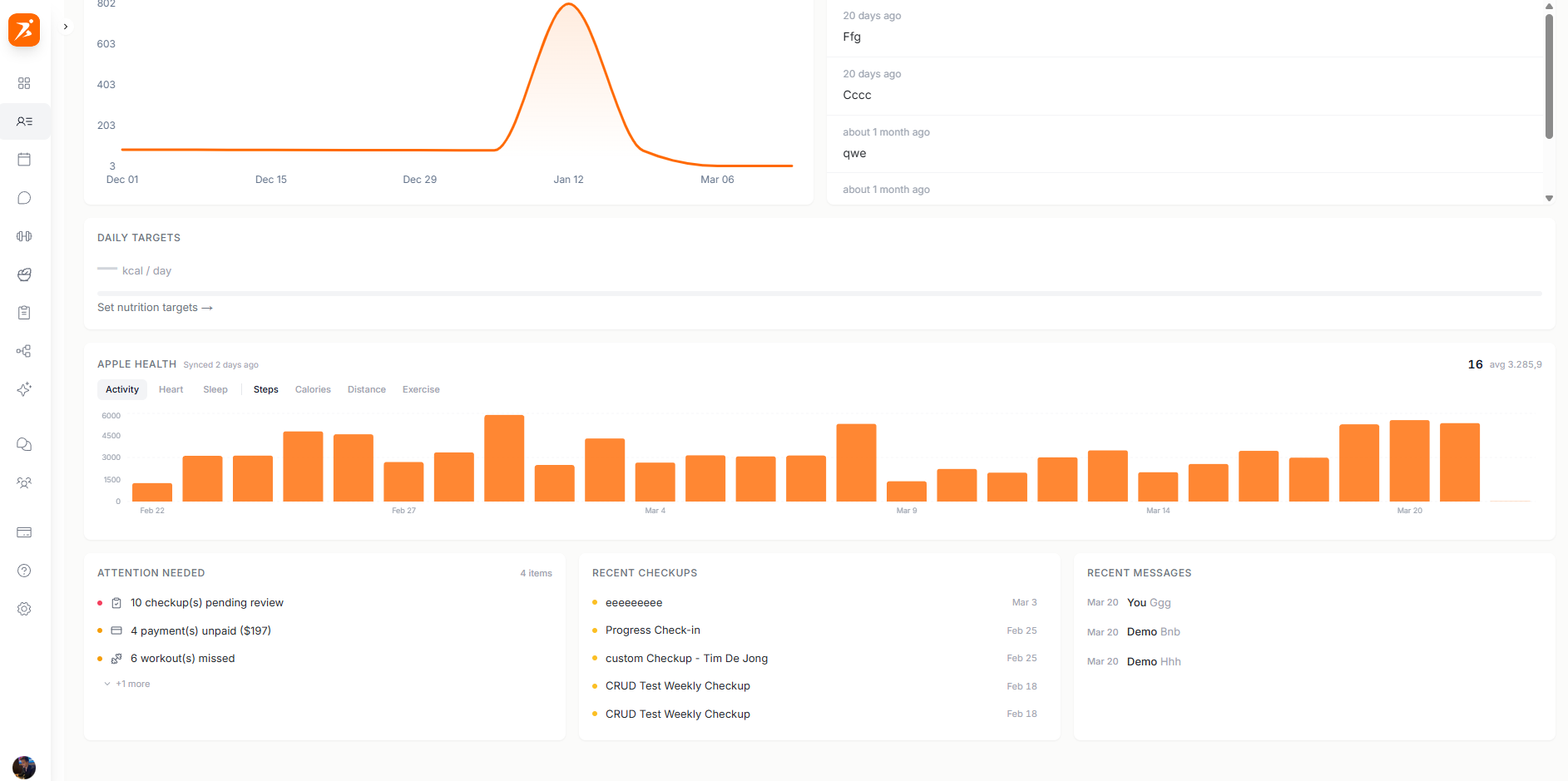The image size is (1568, 781).
Task: Open the Workouts dumbbell icon
Action: coord(24,235)
